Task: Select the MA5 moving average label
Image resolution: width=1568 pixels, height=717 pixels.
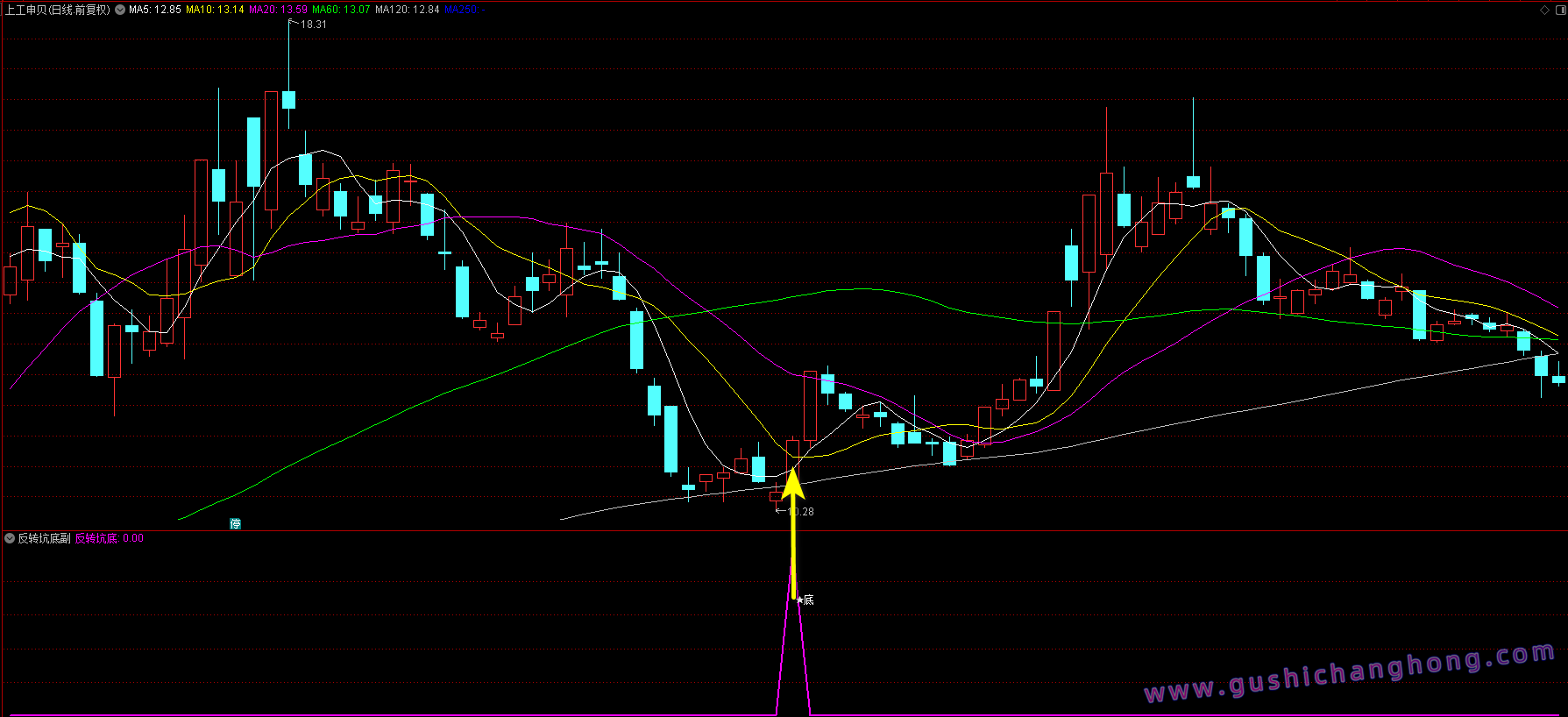Action: pyautogui.click(x=154, y=10)
